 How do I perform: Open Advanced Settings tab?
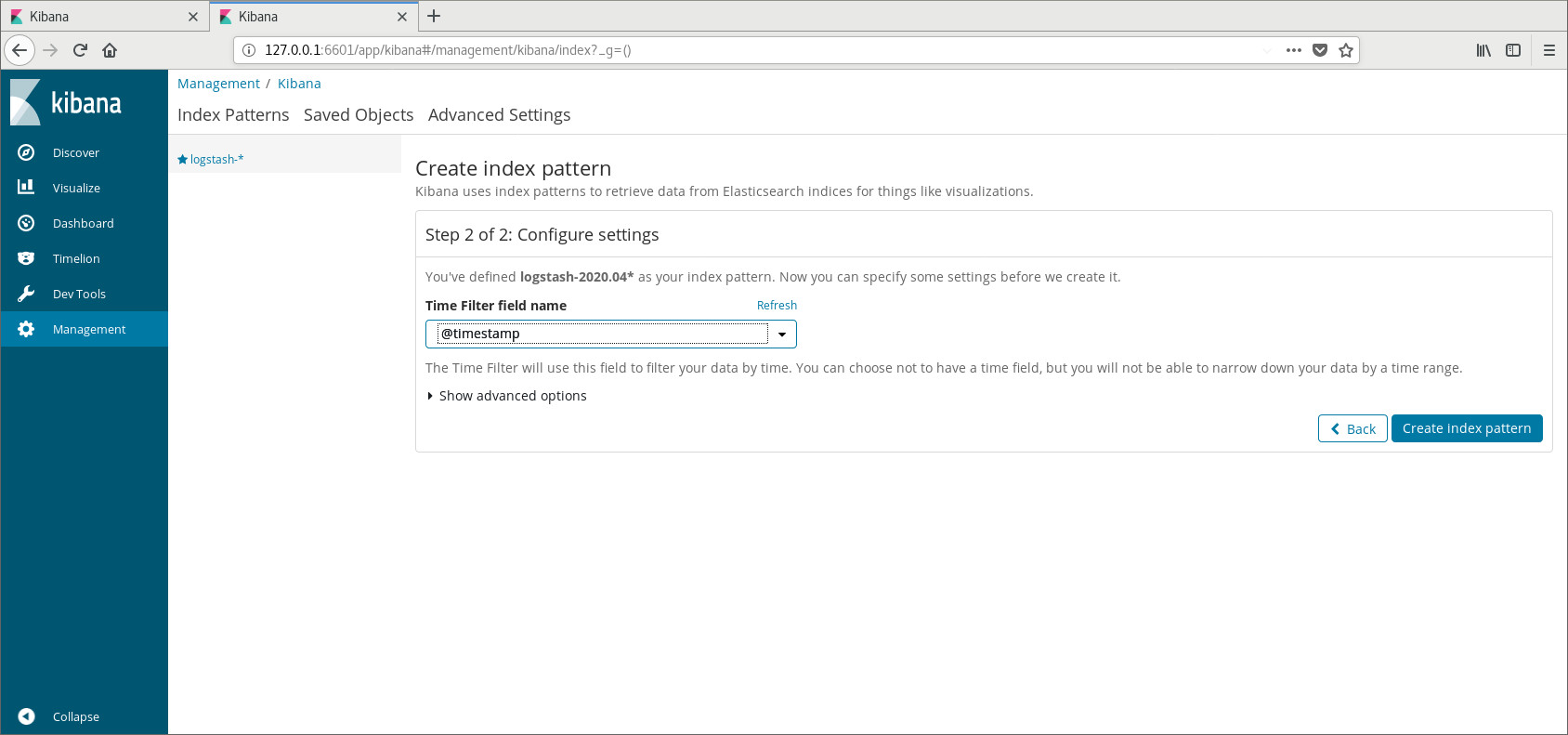500,115
